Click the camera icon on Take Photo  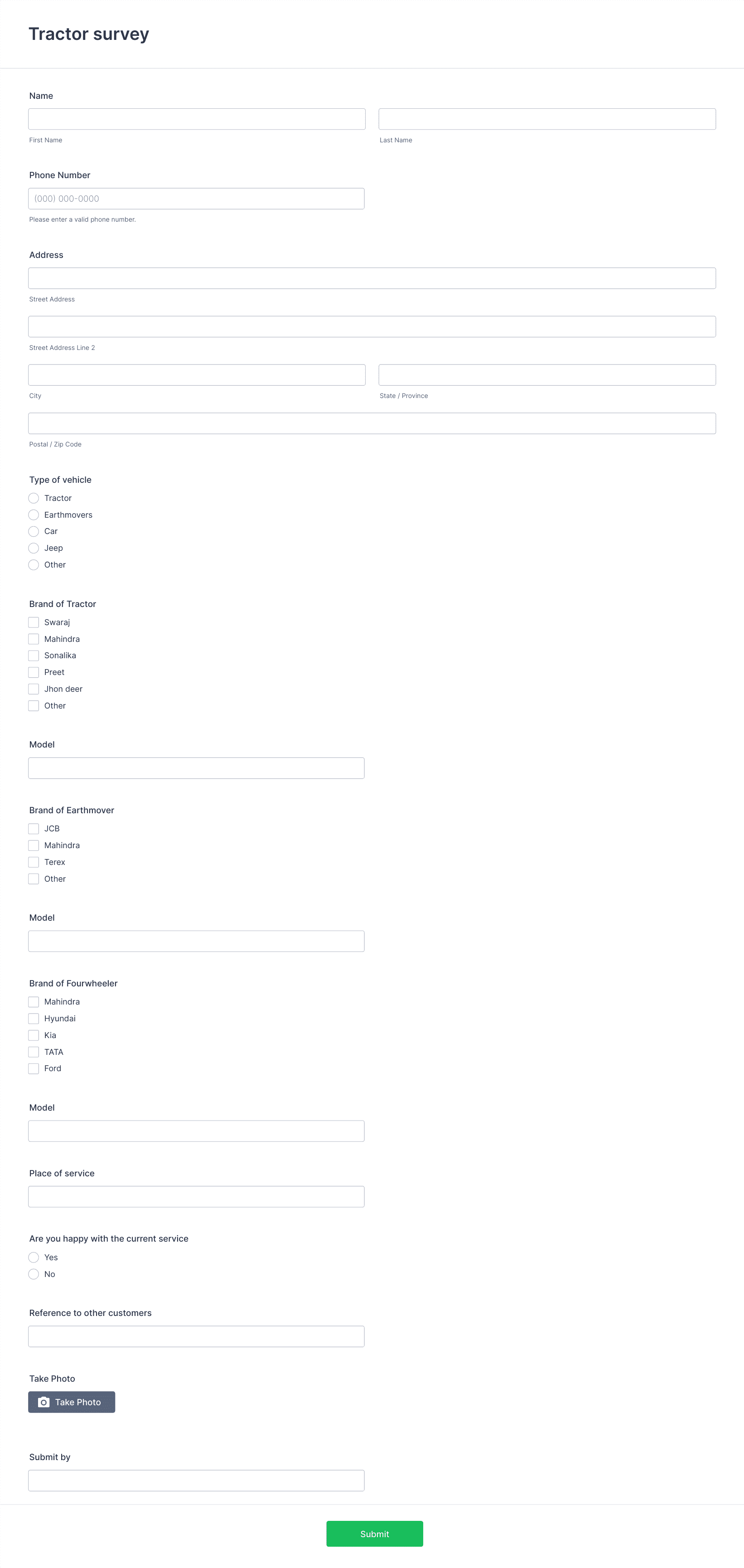[x=44, y=1402]
